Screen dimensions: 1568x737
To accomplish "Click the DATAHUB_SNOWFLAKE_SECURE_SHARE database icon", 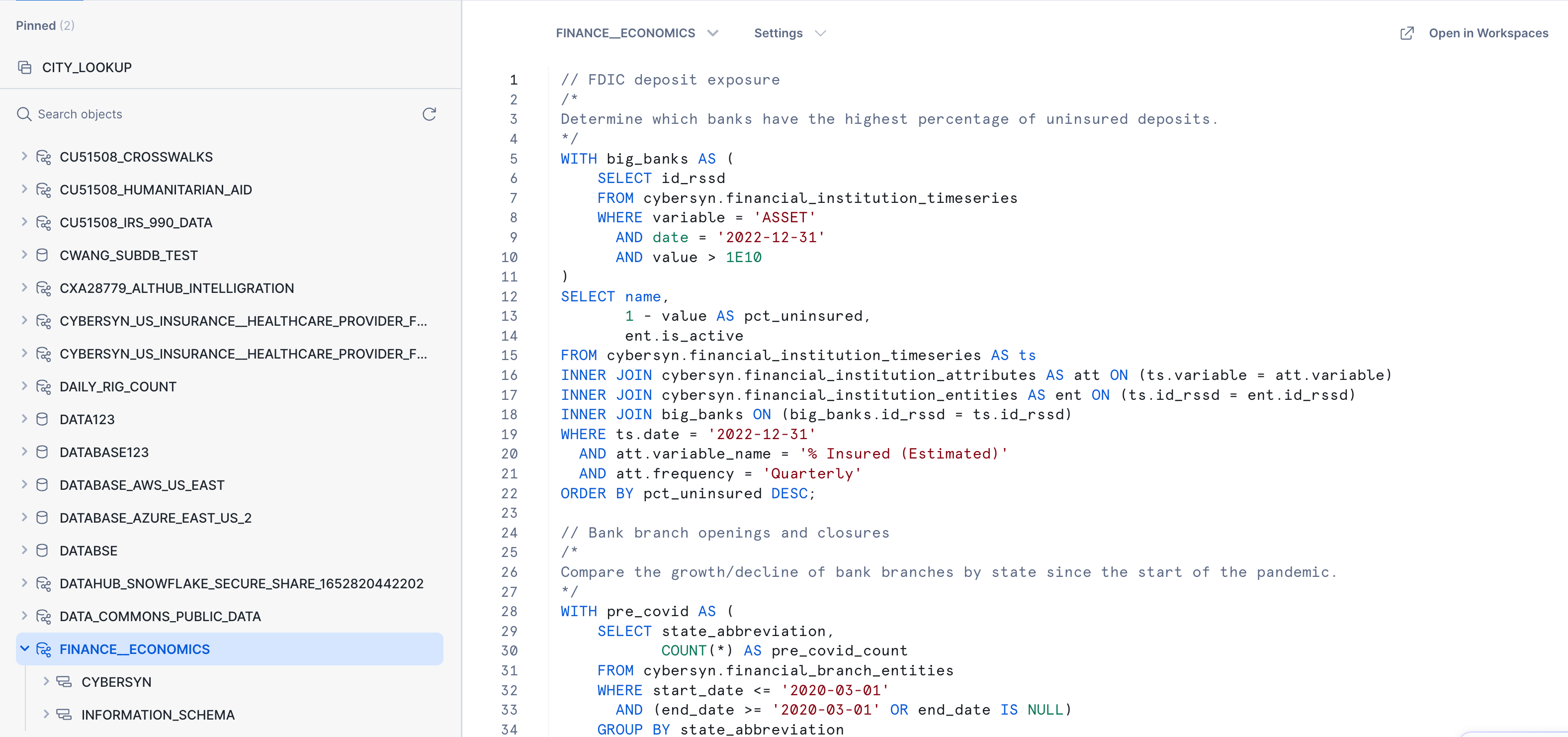I will point(43,583).
